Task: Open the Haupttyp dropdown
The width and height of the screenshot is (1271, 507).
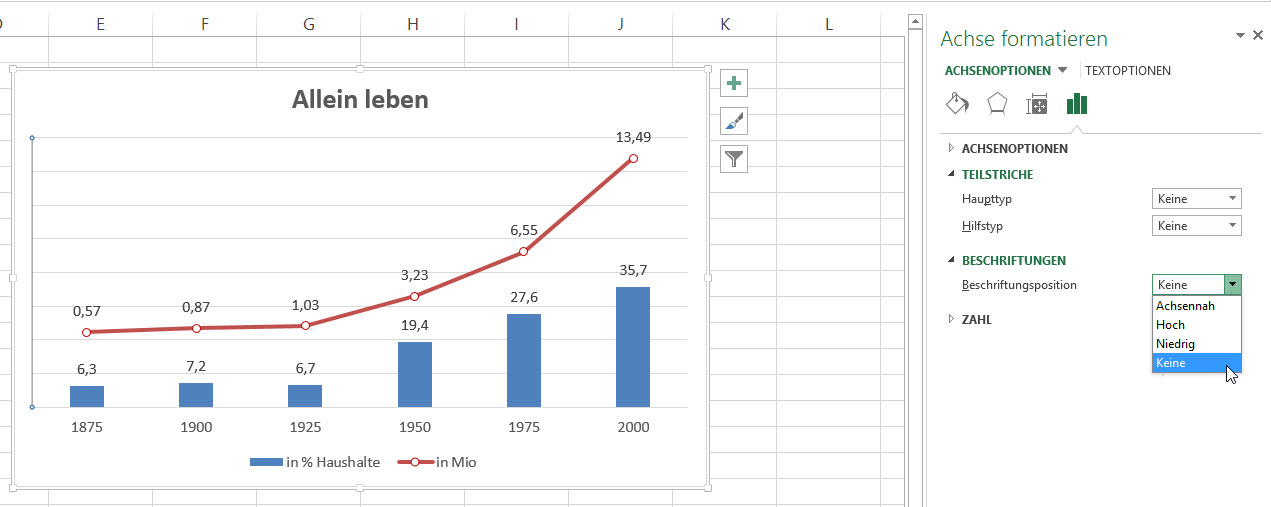Action: point(1196,199)
